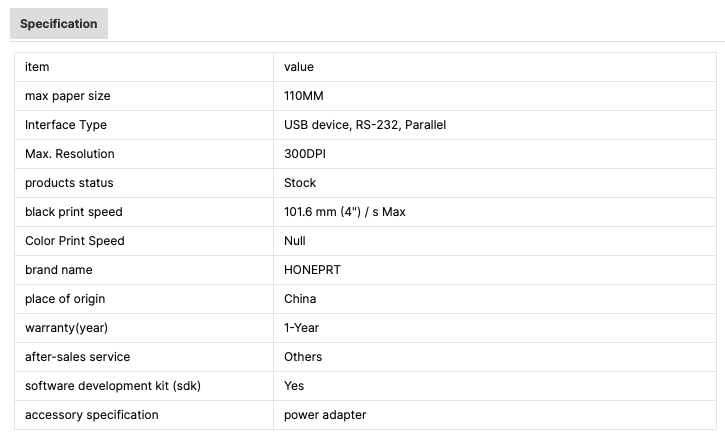Select the 'place of origin' label

pos(65,299)
